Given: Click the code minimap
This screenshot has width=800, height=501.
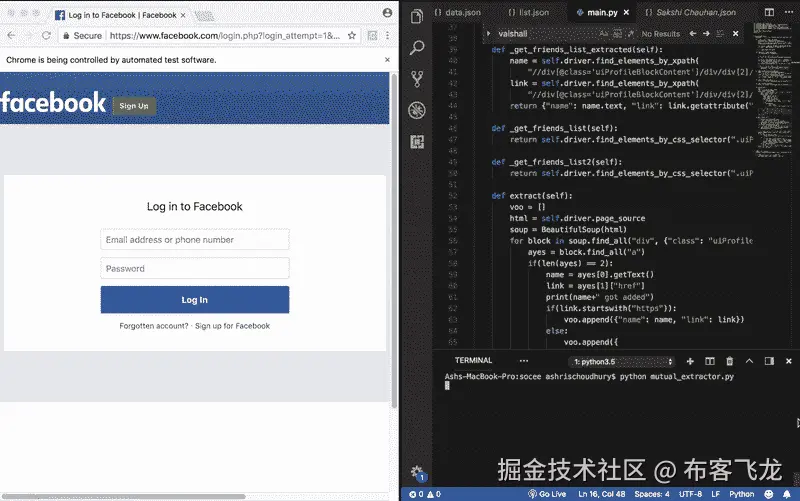Looking at the screenshot, I should pos(773,92).
